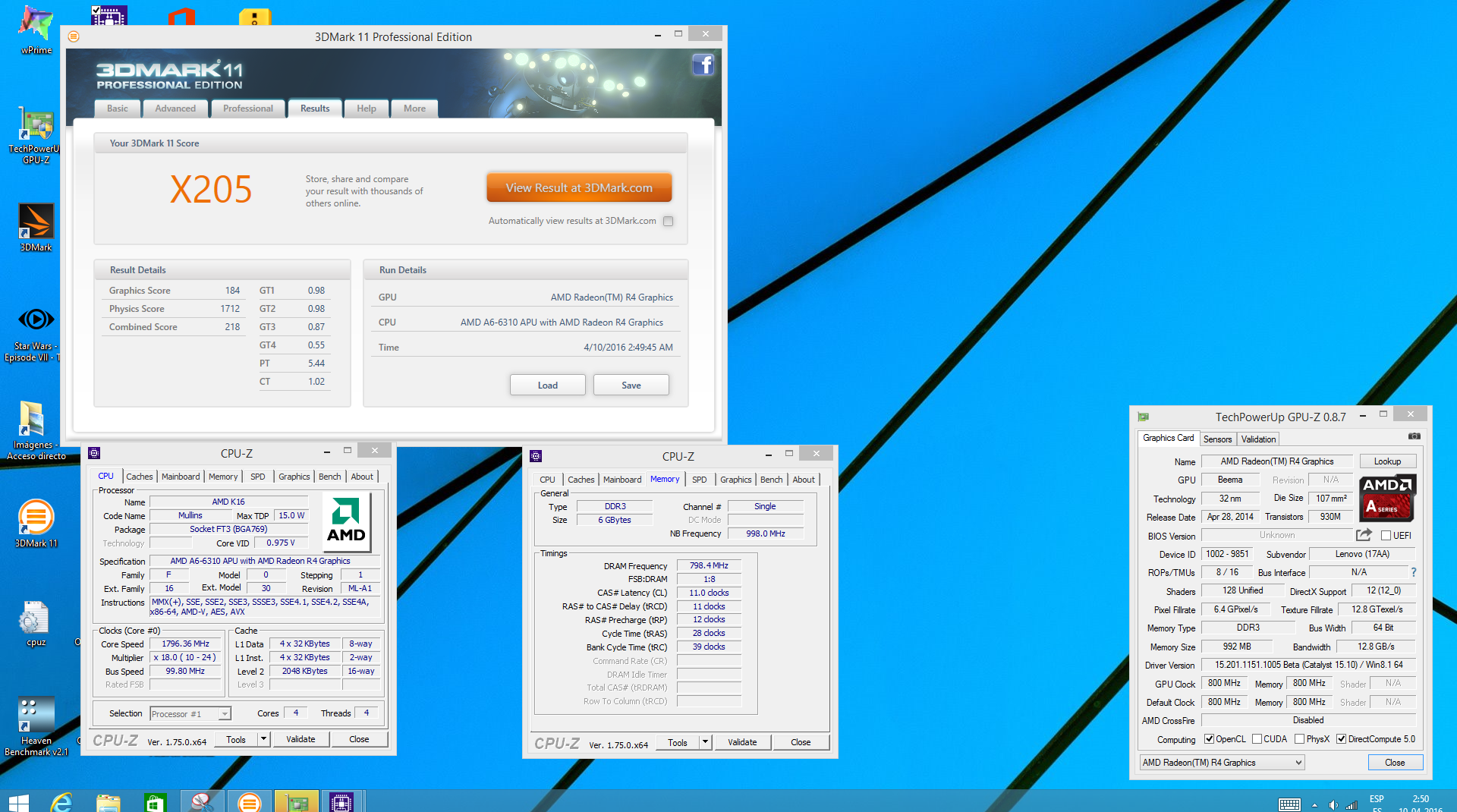The image size is (1457, 812).
Task: Open File Explorer from the taskbar
Action: pyautogui.click(x=109, y=801)
